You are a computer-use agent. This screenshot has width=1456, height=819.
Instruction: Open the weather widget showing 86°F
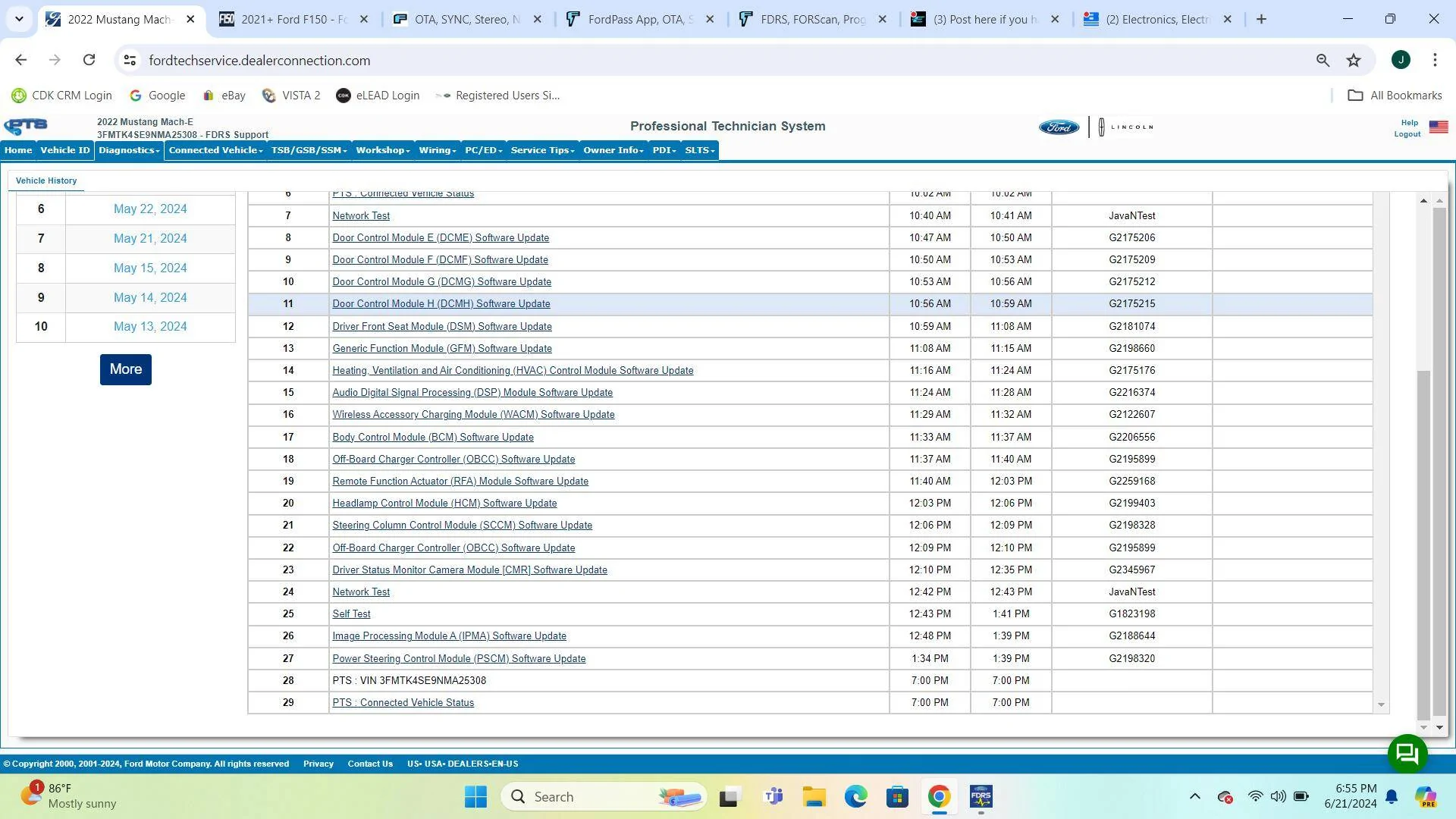coord(68,796)
